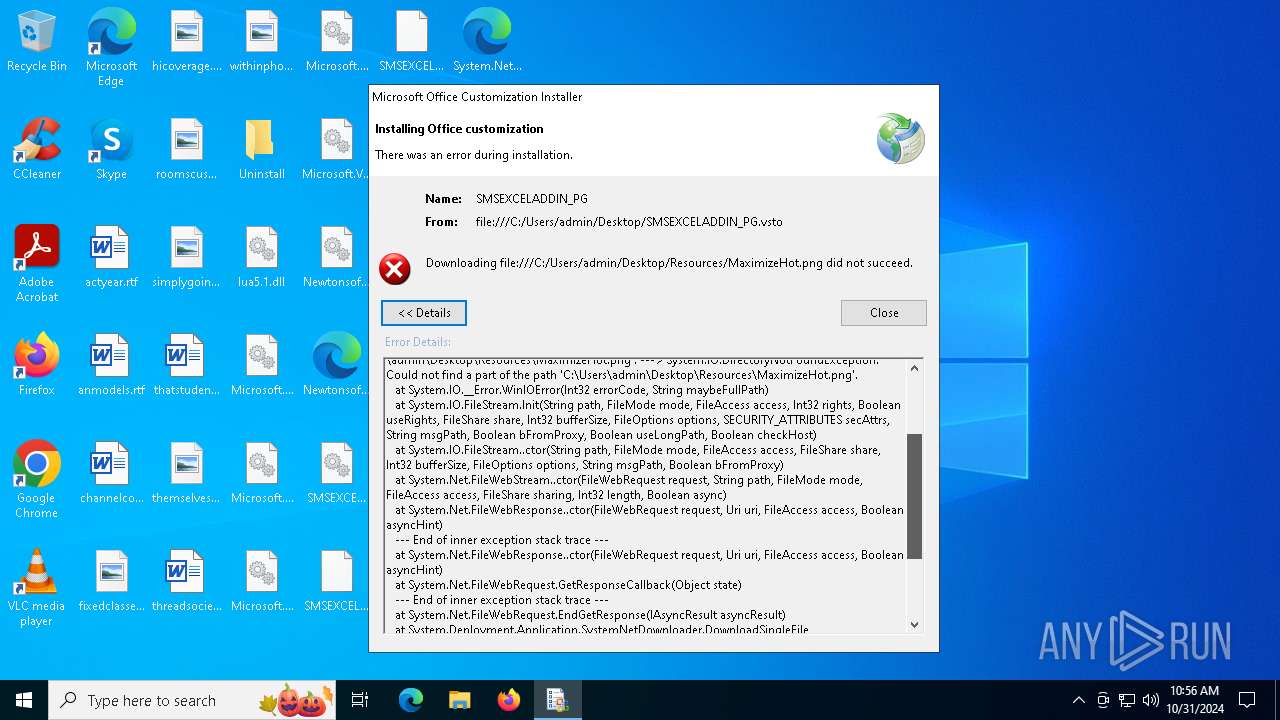Click scroll-up arrow of Error Details box
This screenshot has width=1280, height=720.
pyautogui.click(x=914, y=368)
